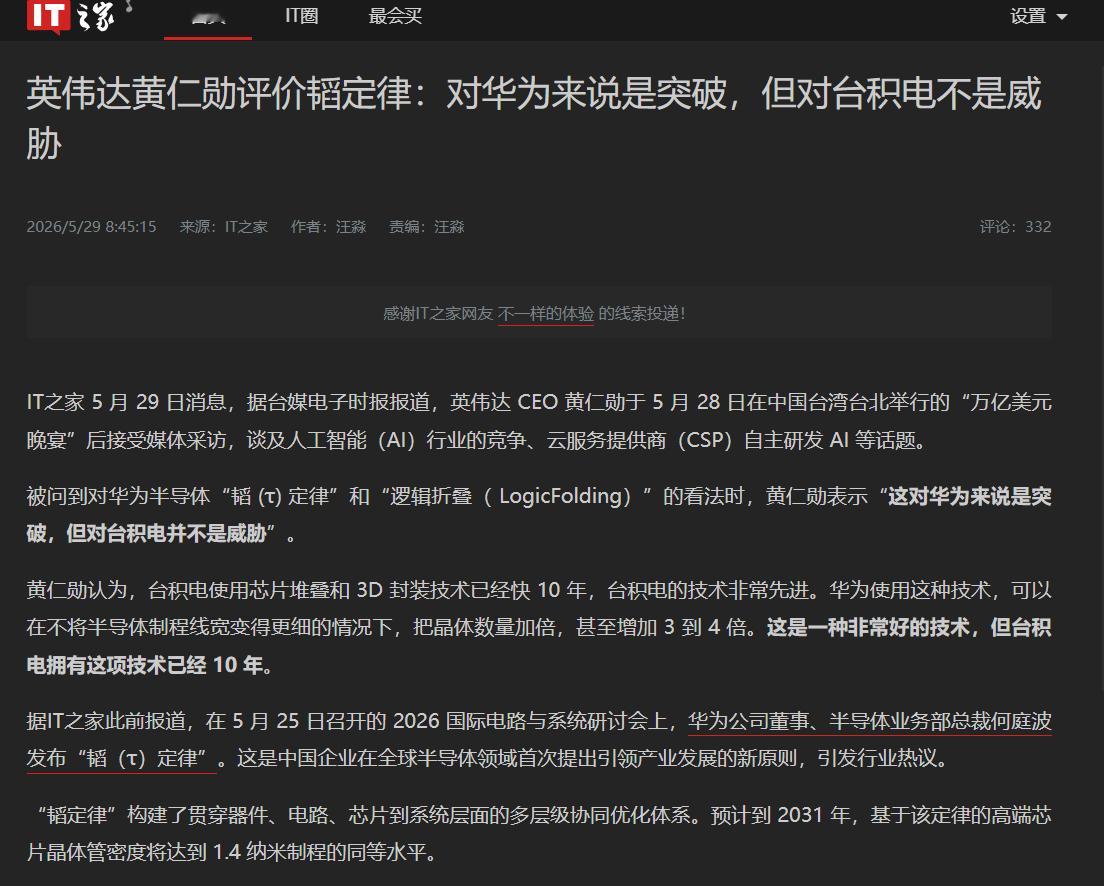Switch to the IT圈 tab

pyautogui.click(x=301, y=15)
